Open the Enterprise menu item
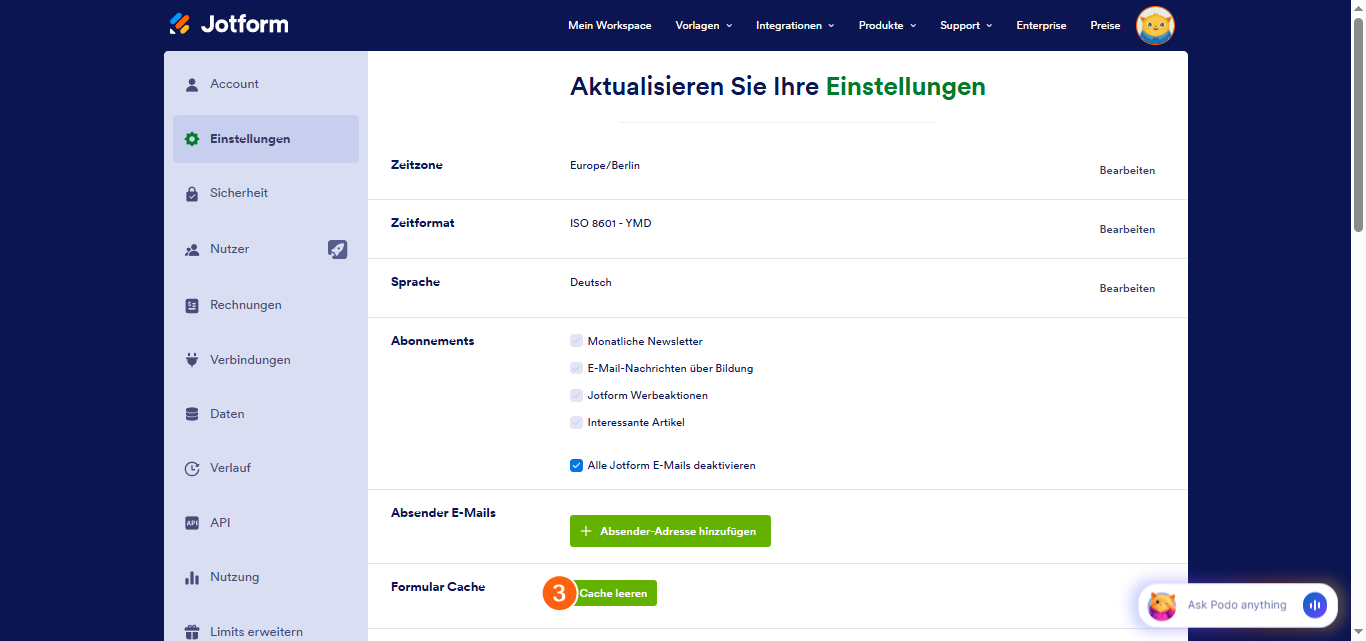This screenshot has width=1366, height=641. coord(1041,25)
